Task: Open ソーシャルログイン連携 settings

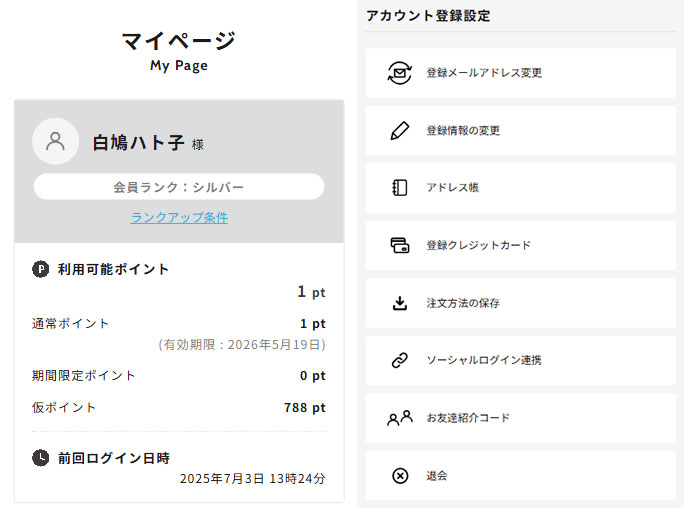Action: (483, 360)
